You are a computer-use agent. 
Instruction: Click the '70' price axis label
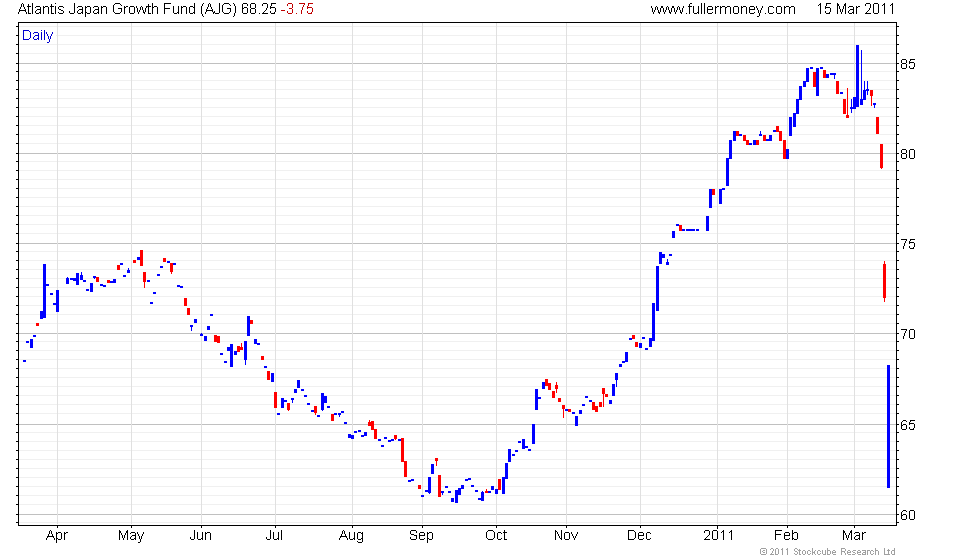908,334
